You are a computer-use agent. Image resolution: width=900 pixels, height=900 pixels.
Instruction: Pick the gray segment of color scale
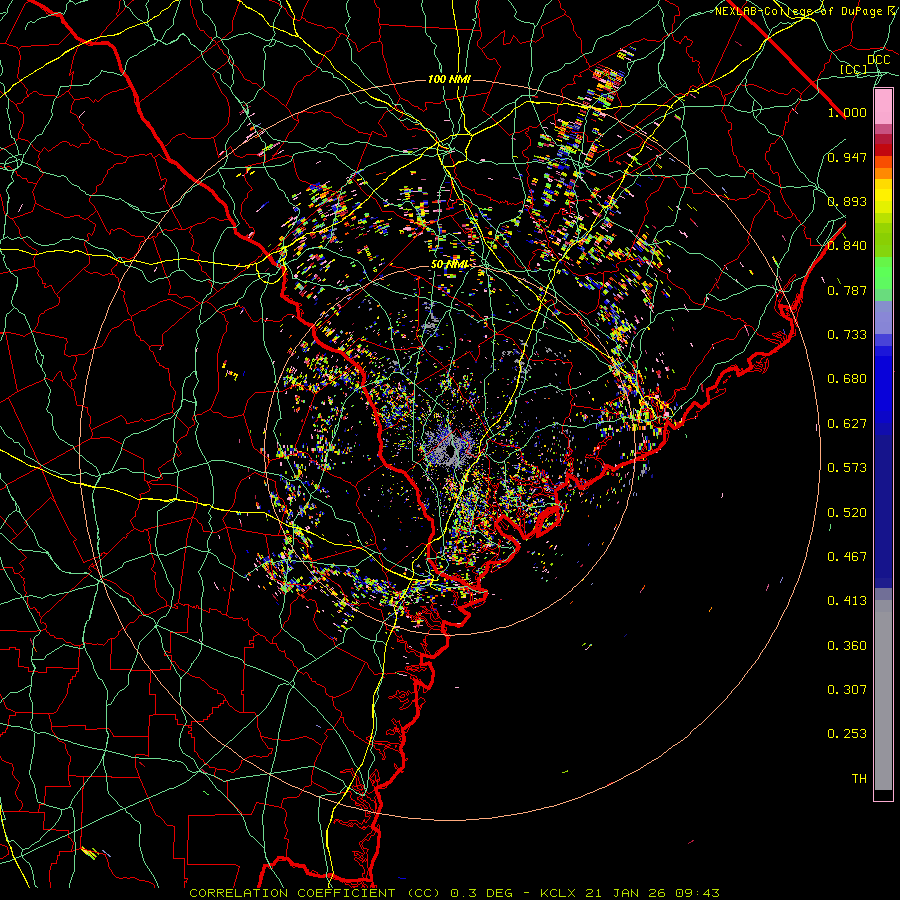[x=883, y=695]
